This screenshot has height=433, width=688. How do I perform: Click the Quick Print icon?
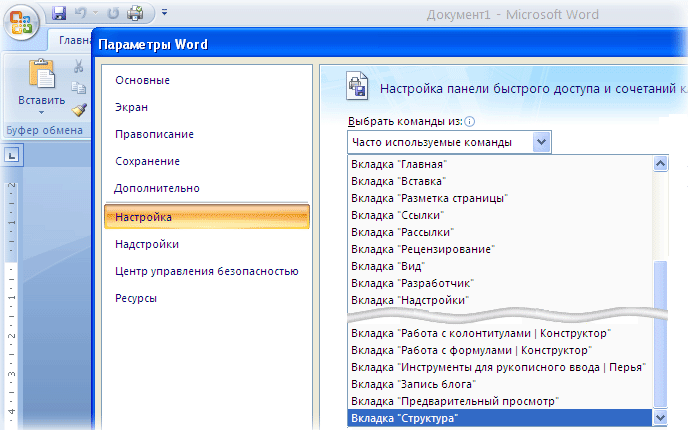point(135,13)
